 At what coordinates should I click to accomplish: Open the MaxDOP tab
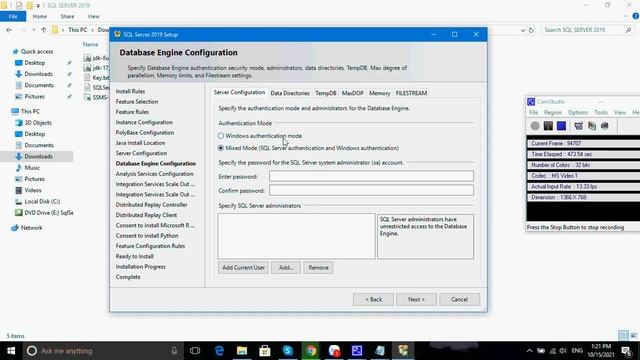click(353, 93)
